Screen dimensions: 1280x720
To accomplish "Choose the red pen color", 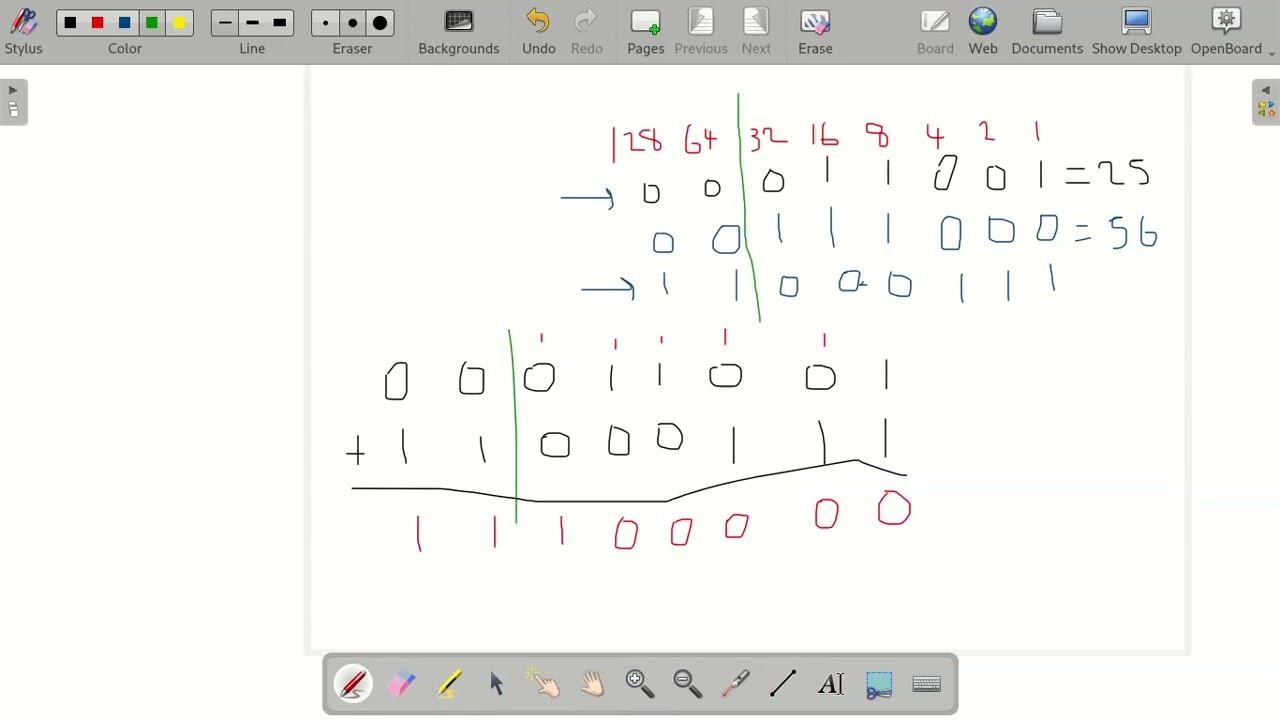I will [x=97, y=23].
